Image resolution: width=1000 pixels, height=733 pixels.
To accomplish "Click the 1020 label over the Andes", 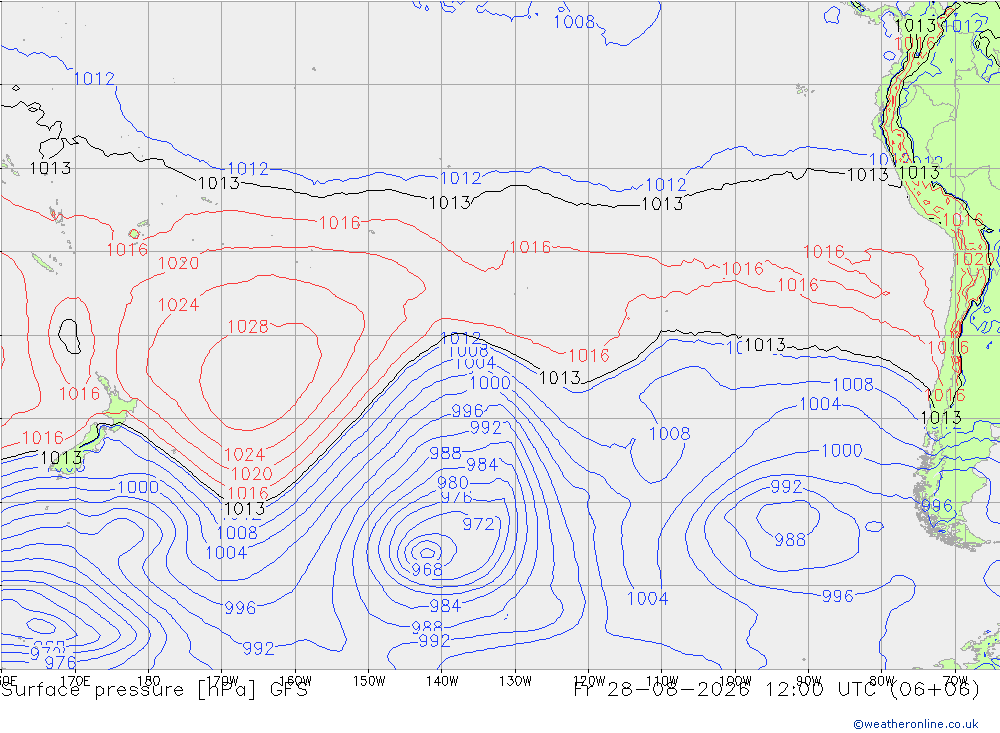I will (x=973, y=259).
